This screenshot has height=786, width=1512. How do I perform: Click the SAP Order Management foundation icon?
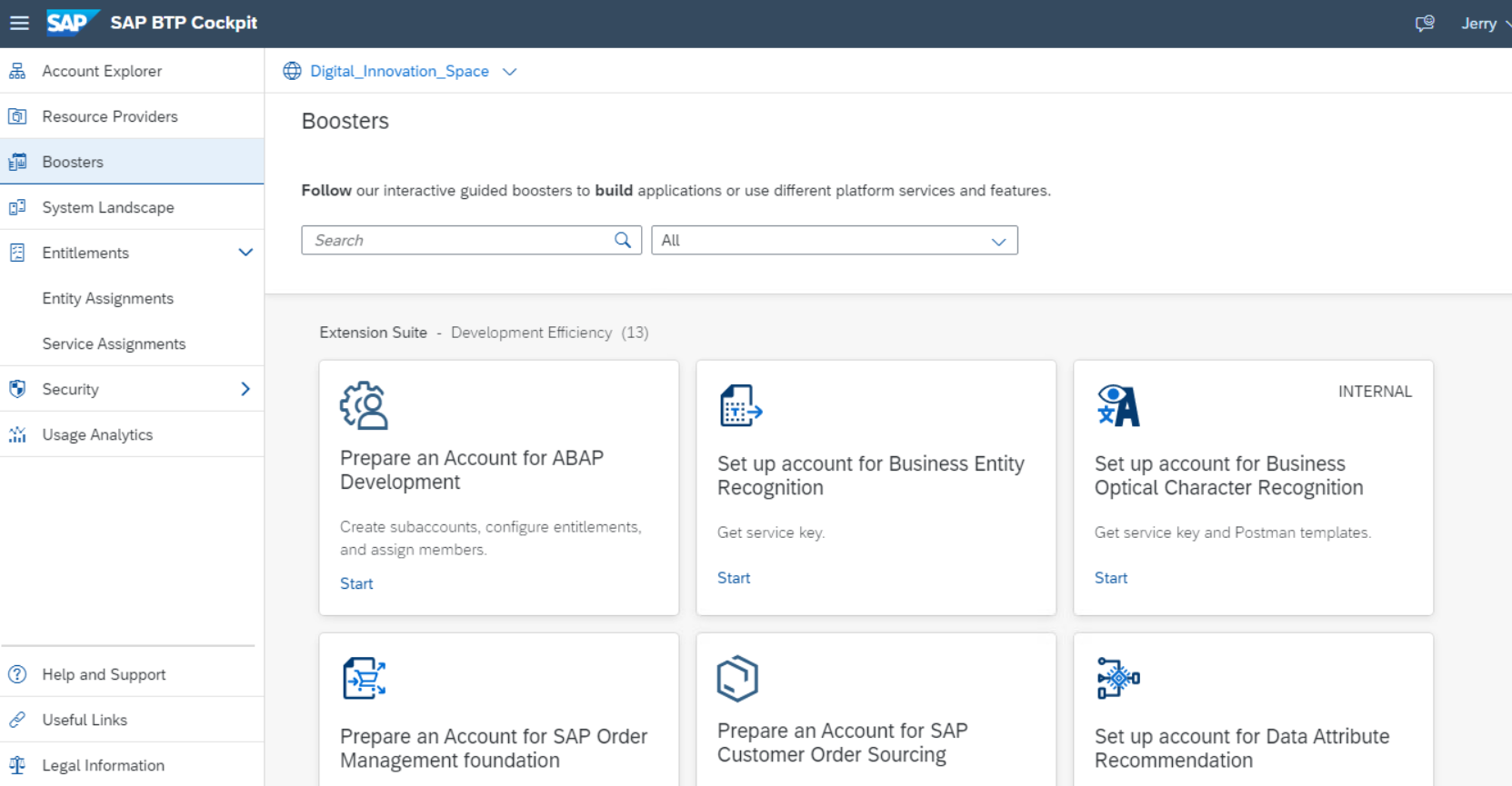coord(364,678)
